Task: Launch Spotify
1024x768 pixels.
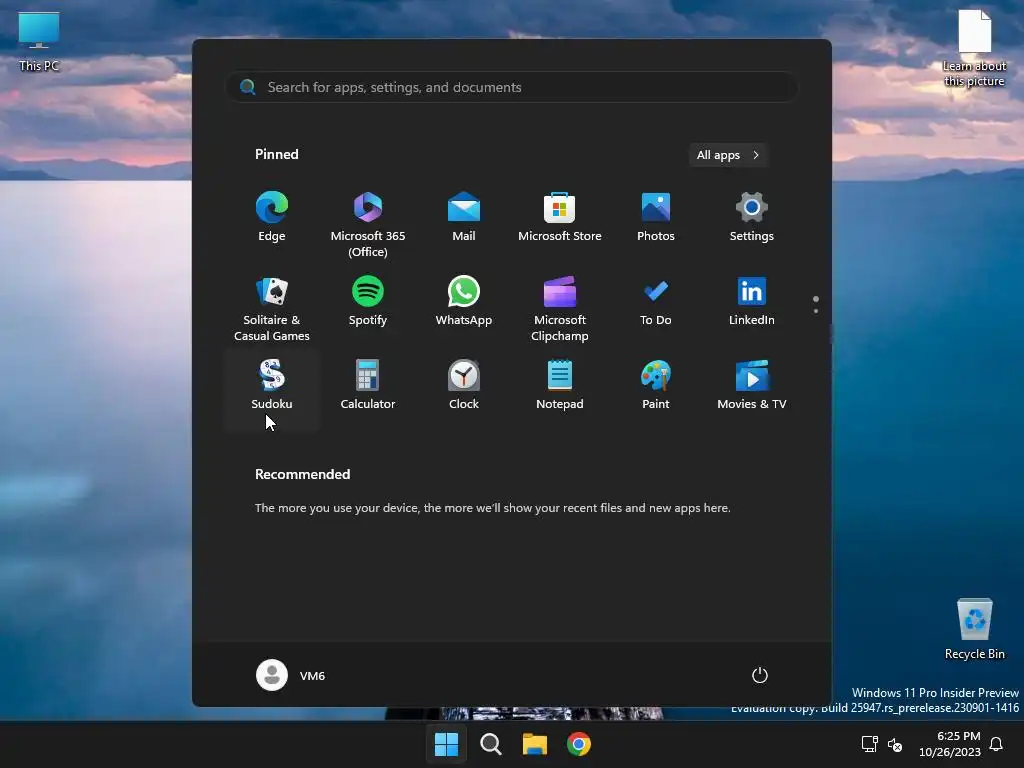Action: (x=368, y=302)
